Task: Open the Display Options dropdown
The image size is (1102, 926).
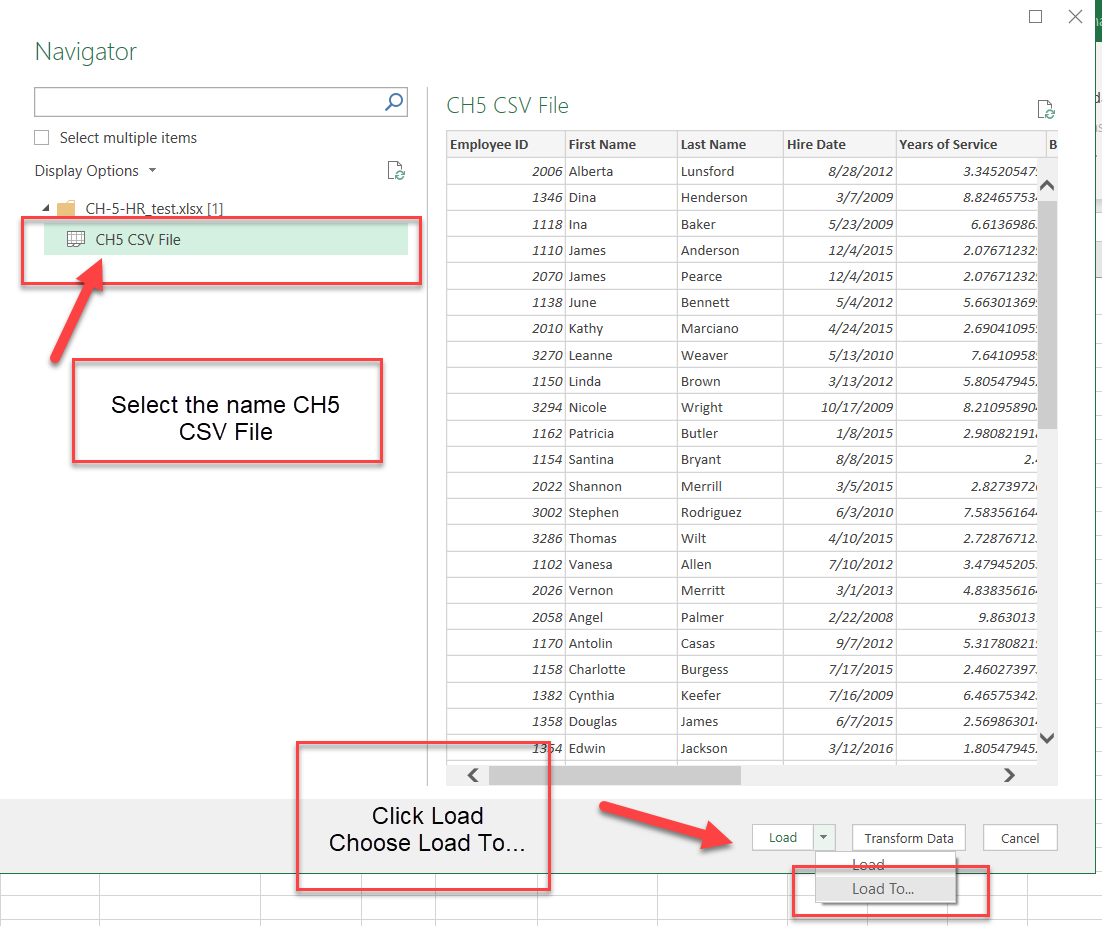Action: [96, 171]
